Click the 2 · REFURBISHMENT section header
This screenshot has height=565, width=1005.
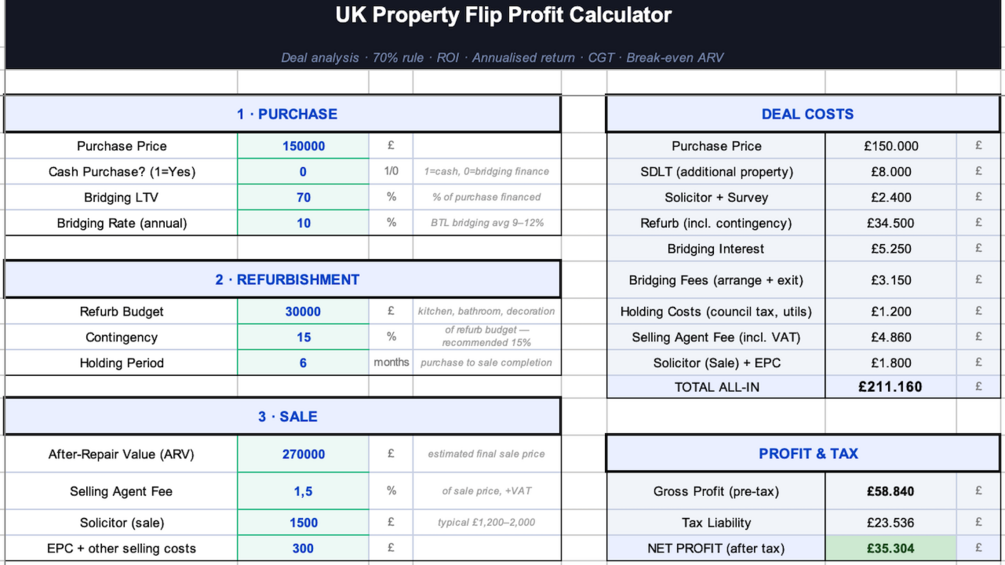283,279
